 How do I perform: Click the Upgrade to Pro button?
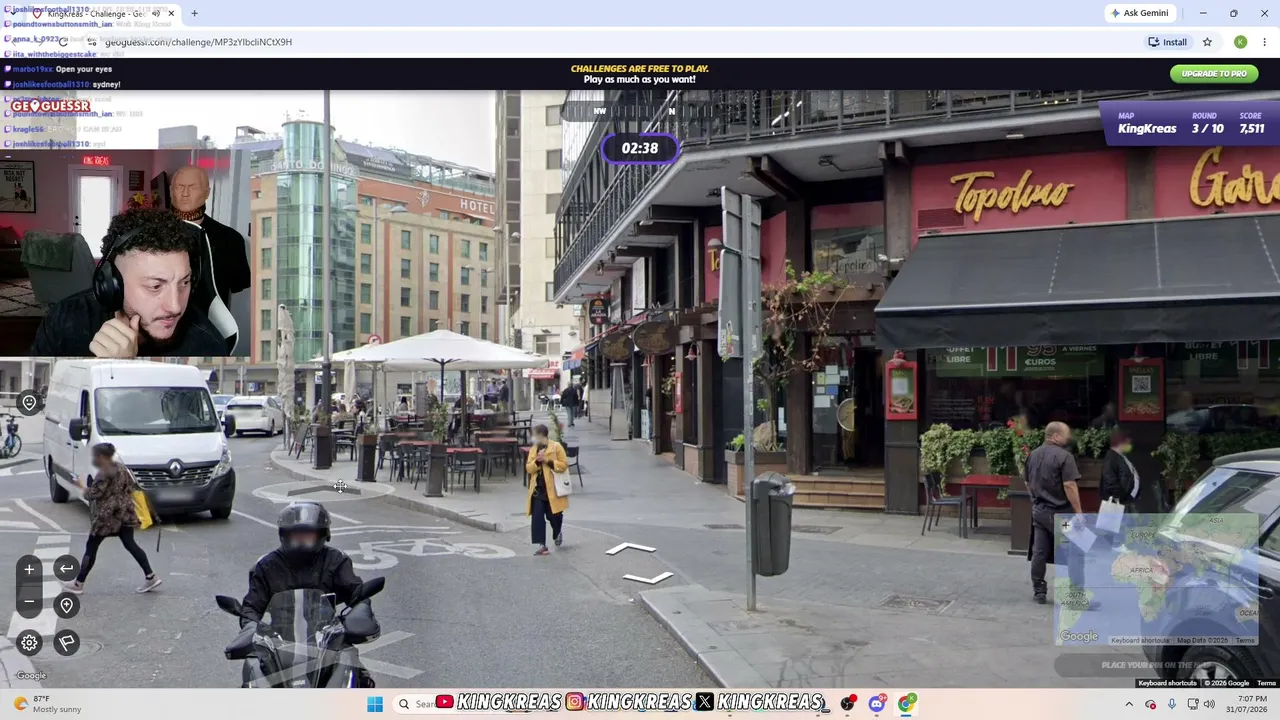(x=1214, y=74)
